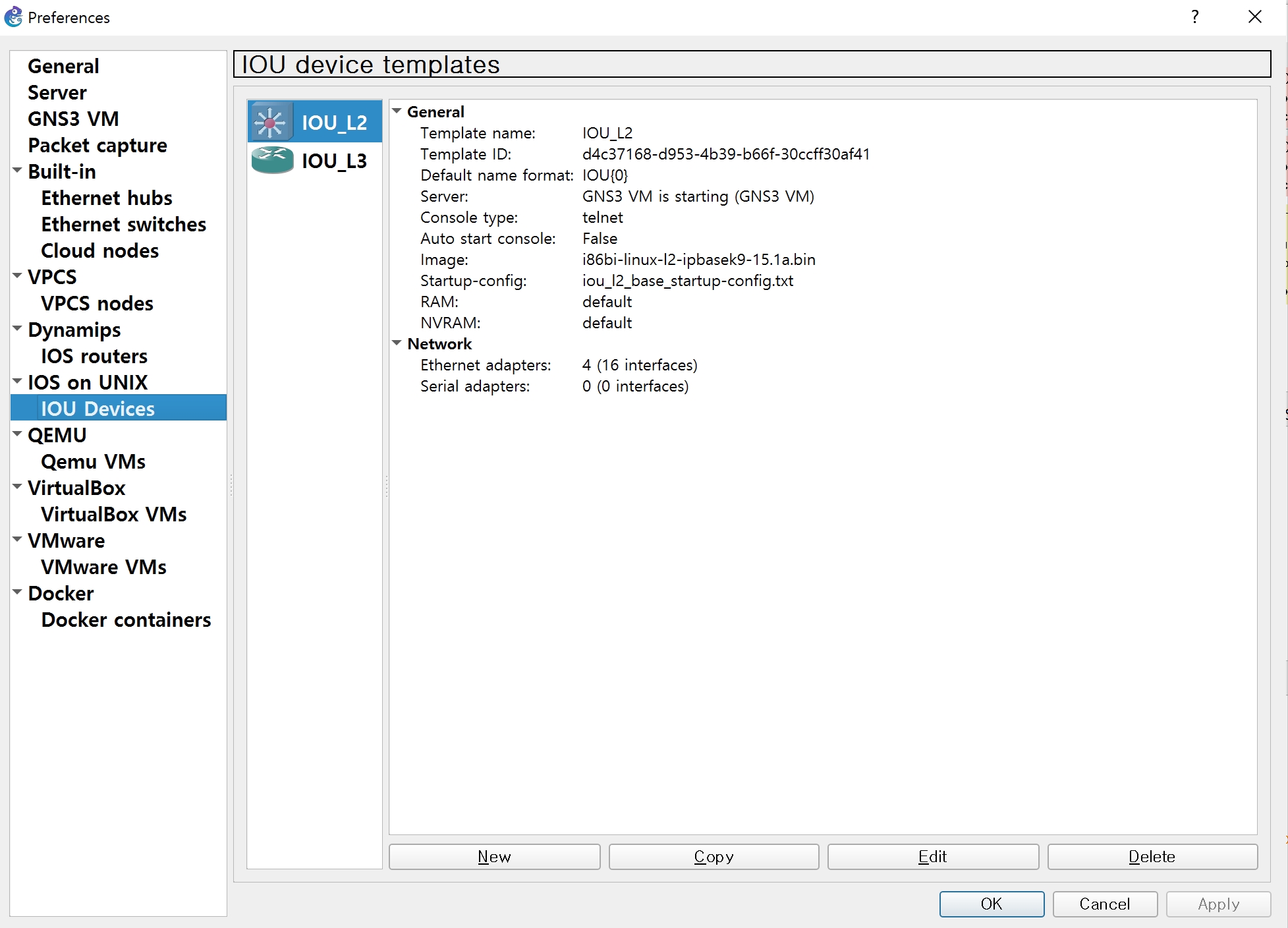Copy the selected template
1288x928 pixels.
714,856
